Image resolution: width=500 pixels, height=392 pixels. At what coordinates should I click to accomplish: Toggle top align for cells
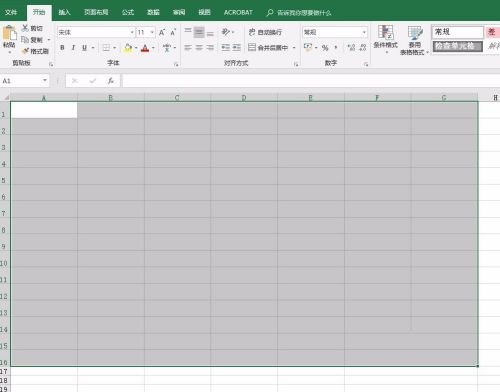click(x=188, y=32)
